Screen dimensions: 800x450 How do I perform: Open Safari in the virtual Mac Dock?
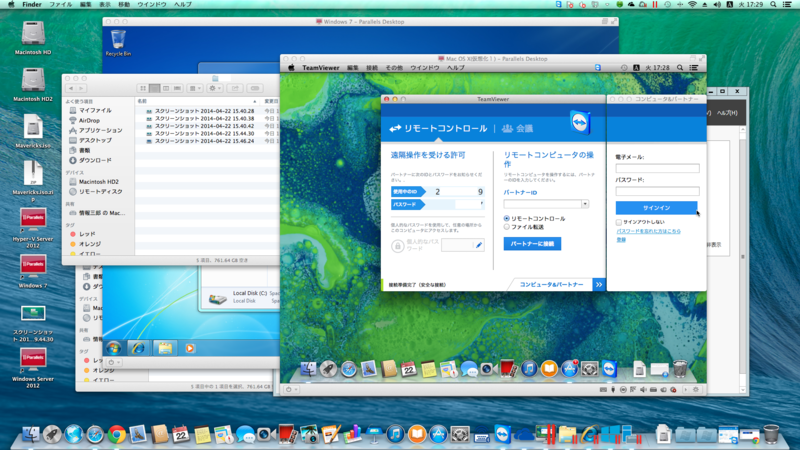point(348,369)
